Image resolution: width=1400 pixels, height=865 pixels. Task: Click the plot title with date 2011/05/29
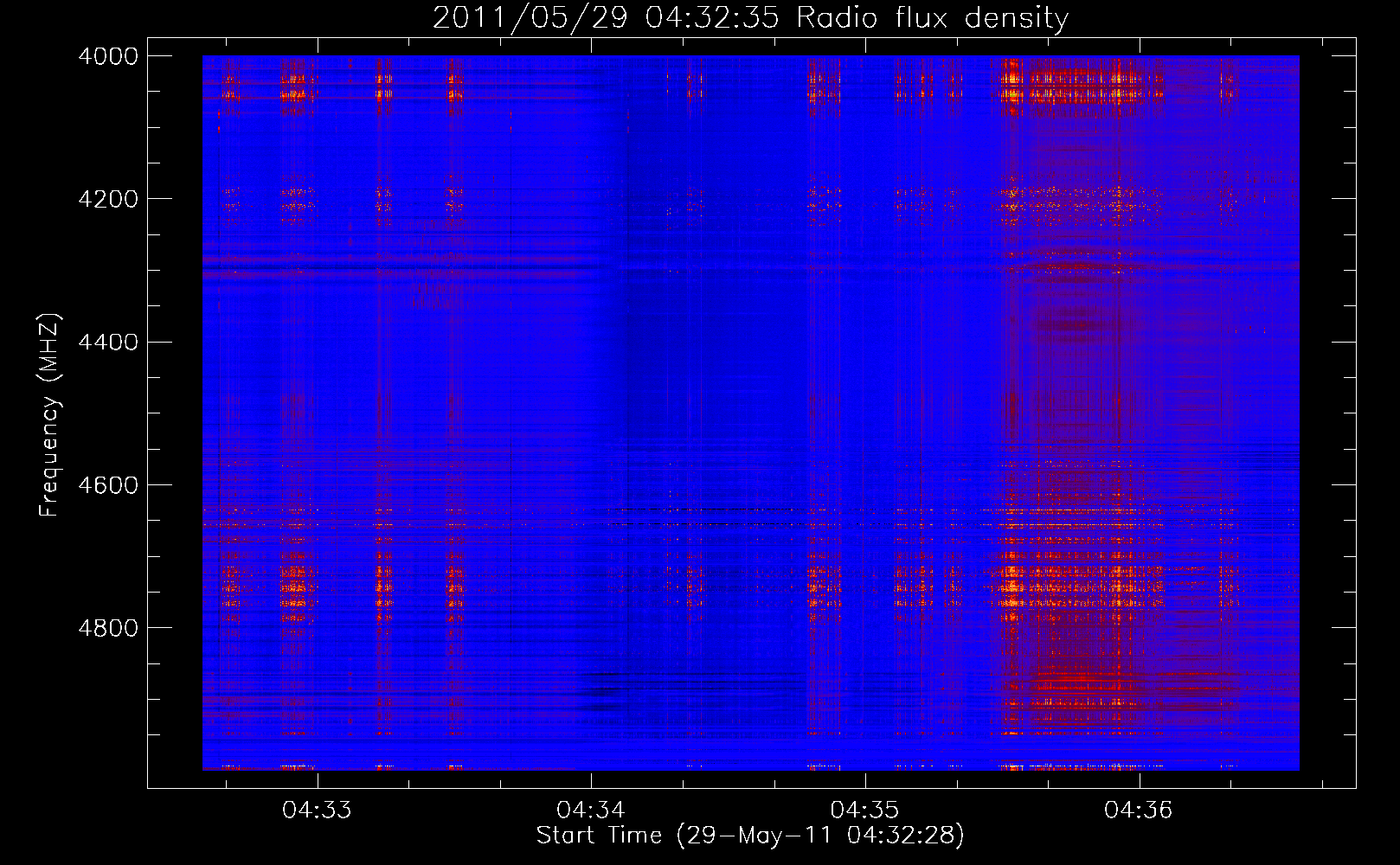(750, 18)
